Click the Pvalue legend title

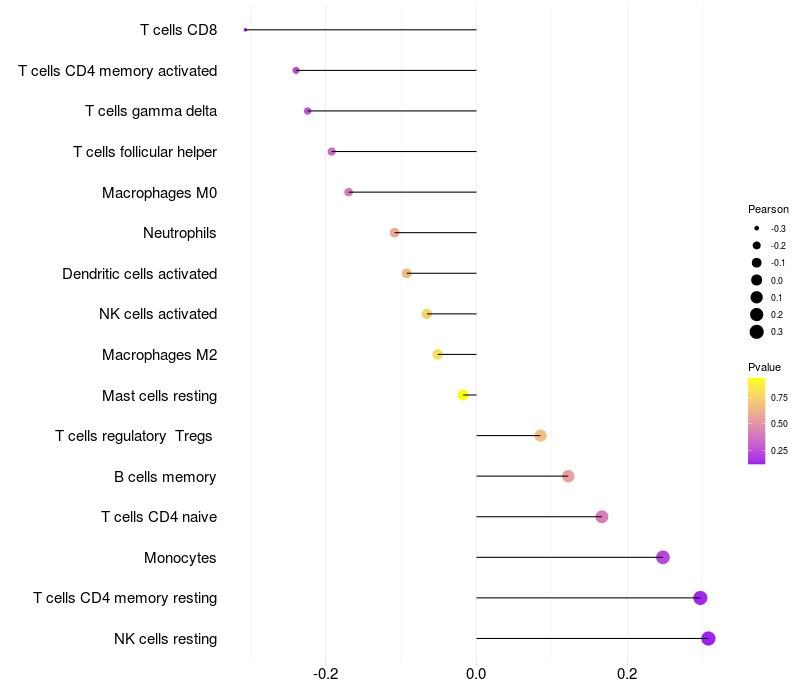click(764, 367)
